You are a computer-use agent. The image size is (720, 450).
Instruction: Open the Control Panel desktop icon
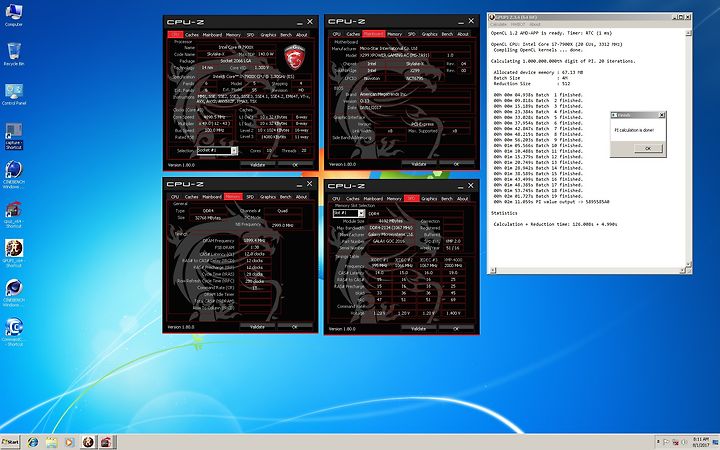(13, 94)
